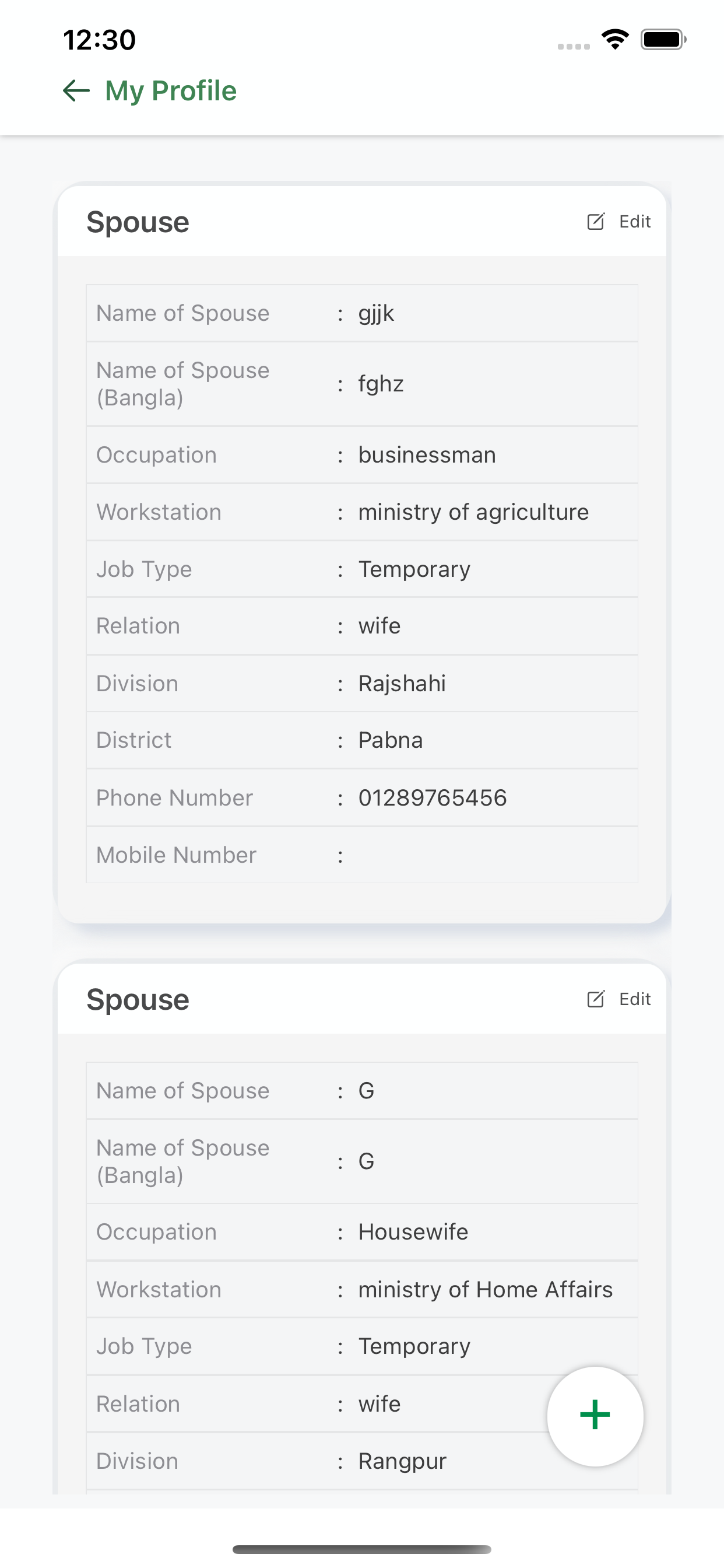This screenshot has width=724, height=1568.
Task: Click the Edit label on first Spouse card
Action: 635,222
